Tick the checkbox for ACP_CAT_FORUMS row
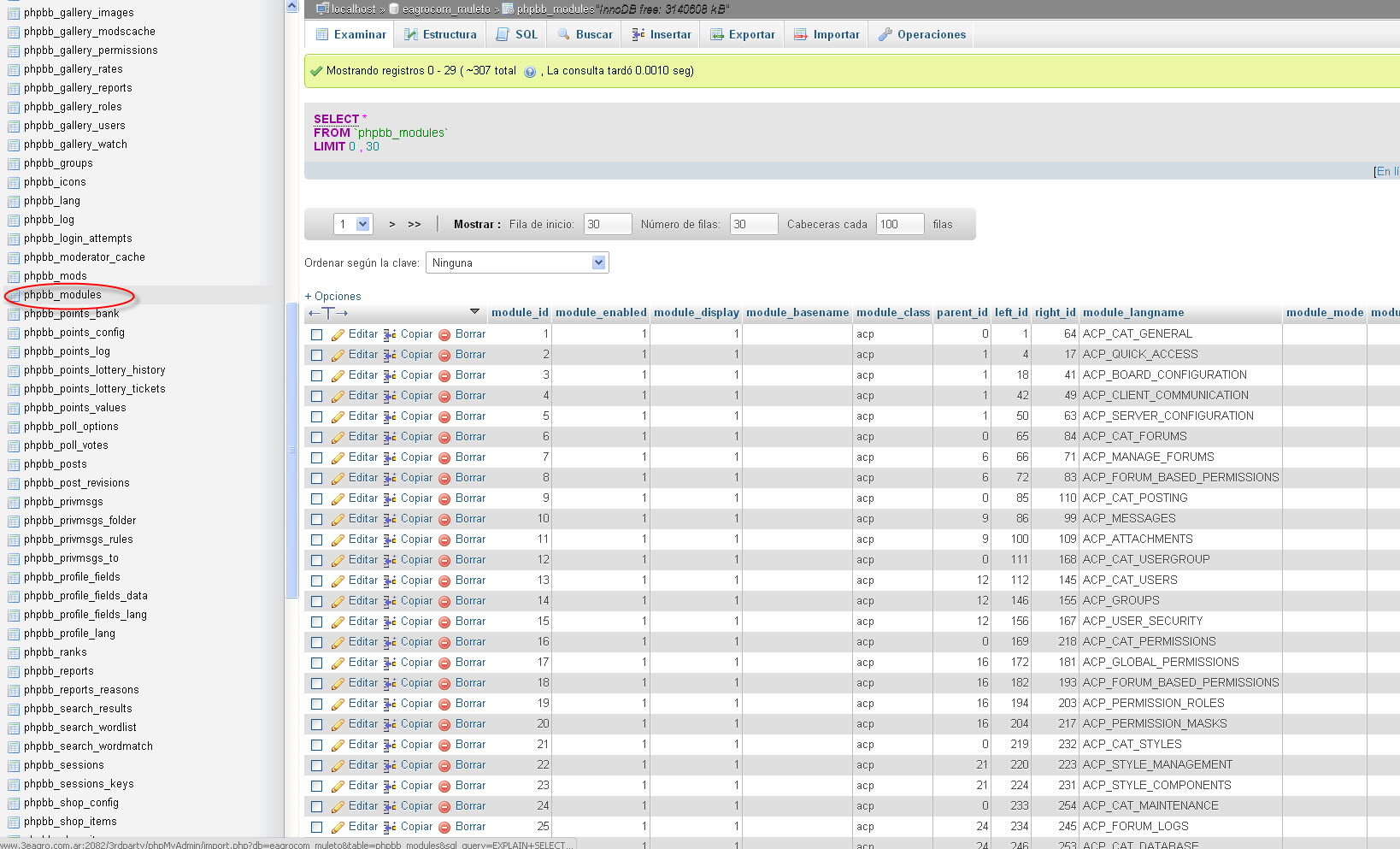1400x849 pixels. [317, 438]
